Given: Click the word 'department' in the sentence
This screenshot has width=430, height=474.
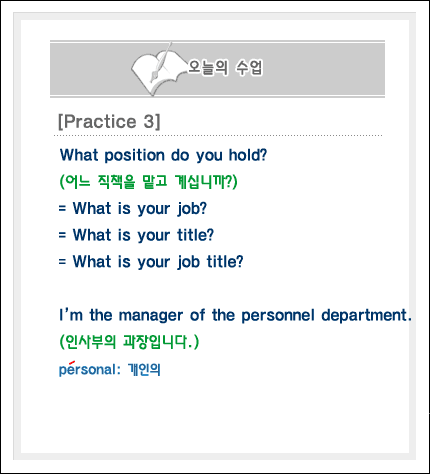Looking at the screenshot, I should [364, 316].
